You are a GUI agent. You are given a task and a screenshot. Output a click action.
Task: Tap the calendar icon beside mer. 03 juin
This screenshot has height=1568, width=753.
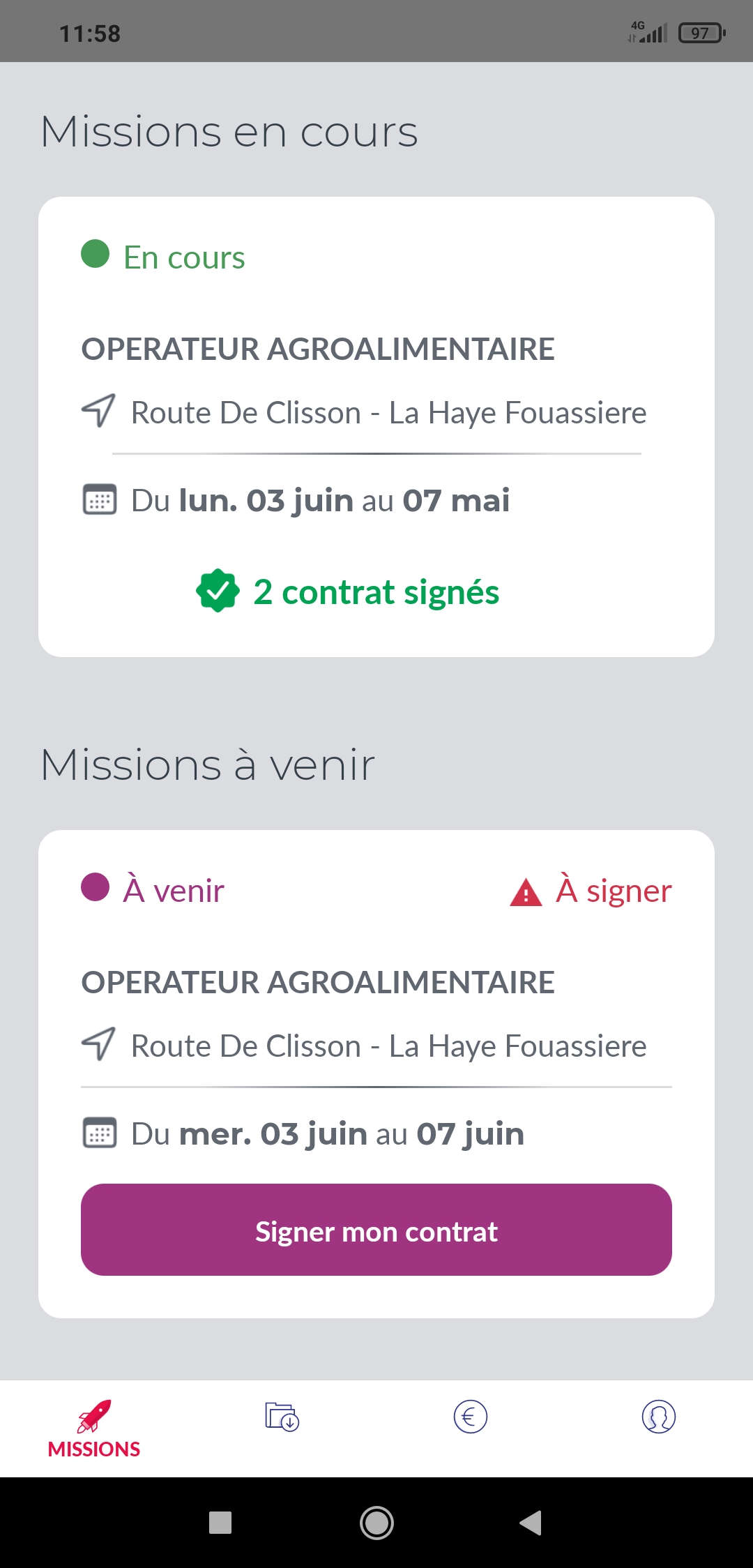tap(100, 1133)
